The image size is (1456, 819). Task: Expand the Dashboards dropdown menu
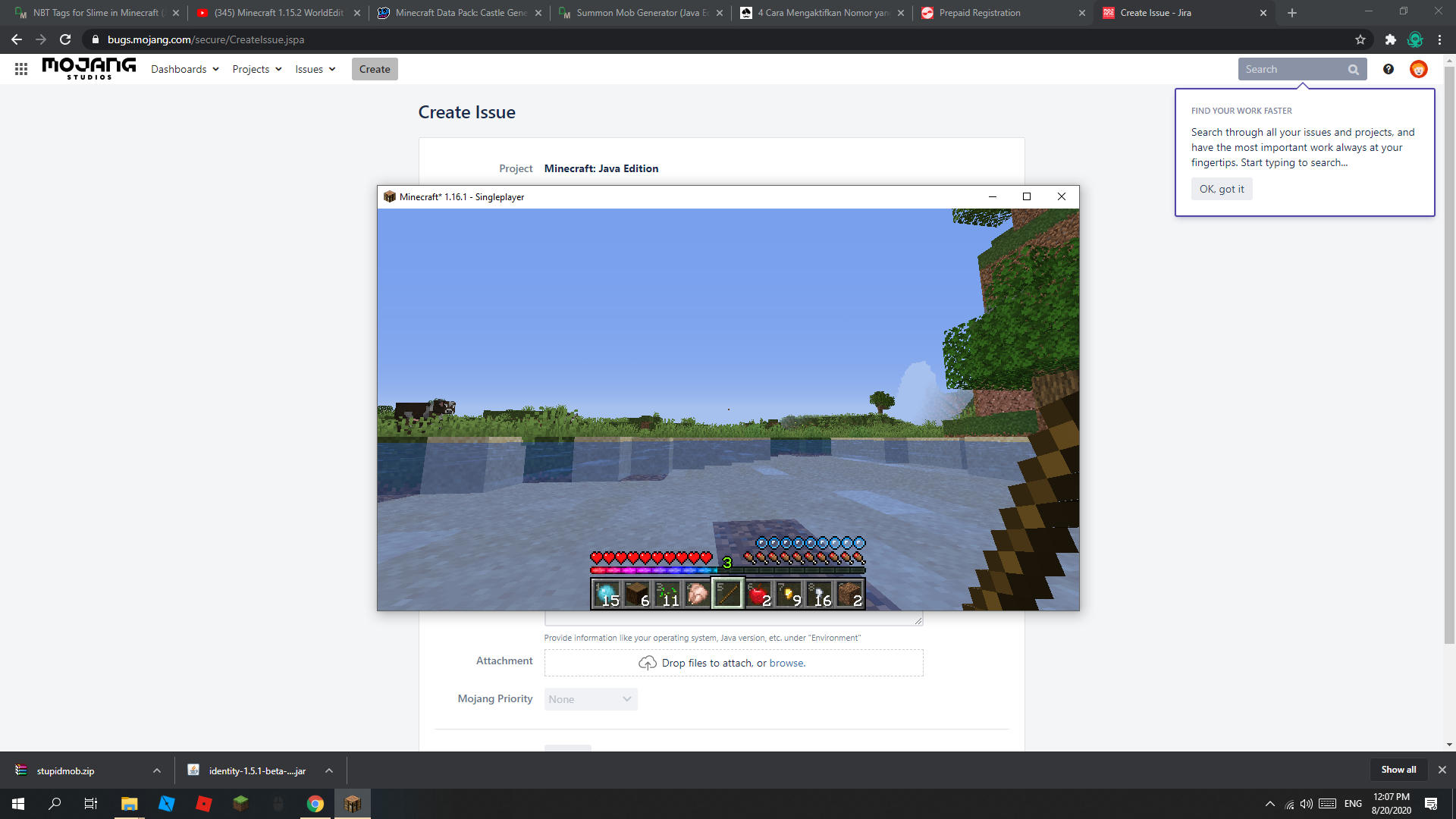tap(185, 69)
